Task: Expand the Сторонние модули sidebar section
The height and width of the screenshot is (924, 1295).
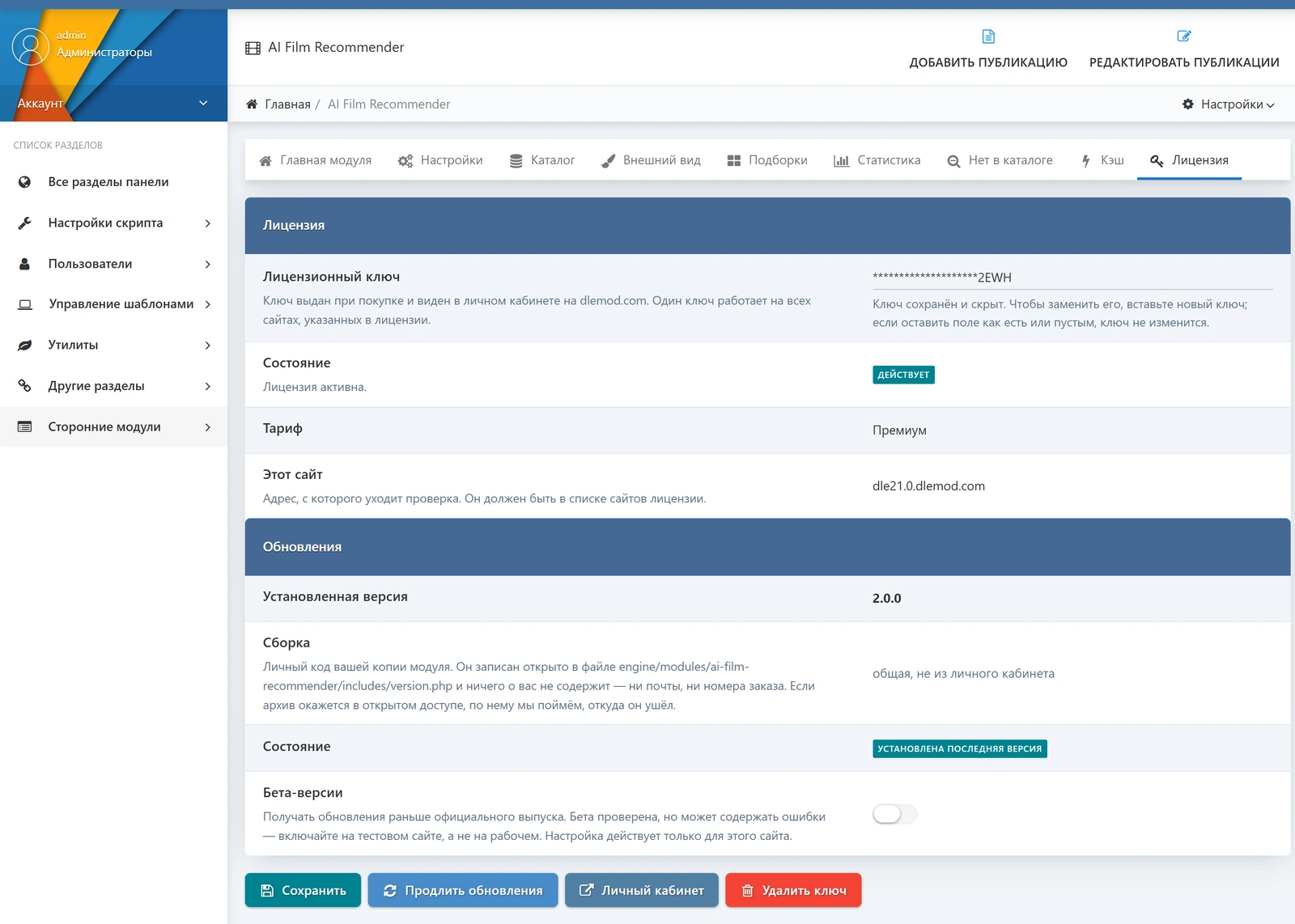Action: (x=113, y=427)
